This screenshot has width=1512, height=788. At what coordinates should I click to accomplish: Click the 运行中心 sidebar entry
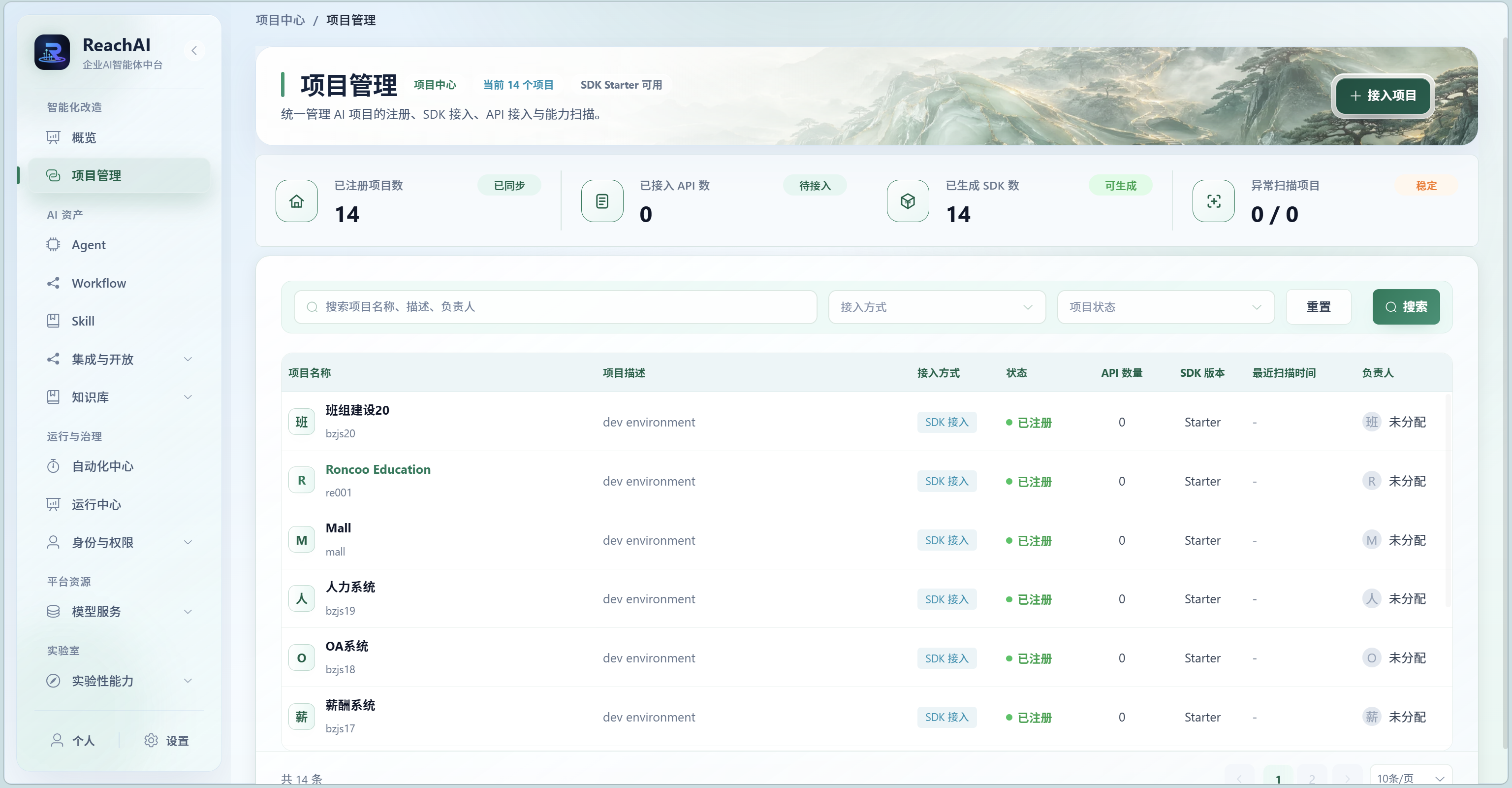[119, 504]
